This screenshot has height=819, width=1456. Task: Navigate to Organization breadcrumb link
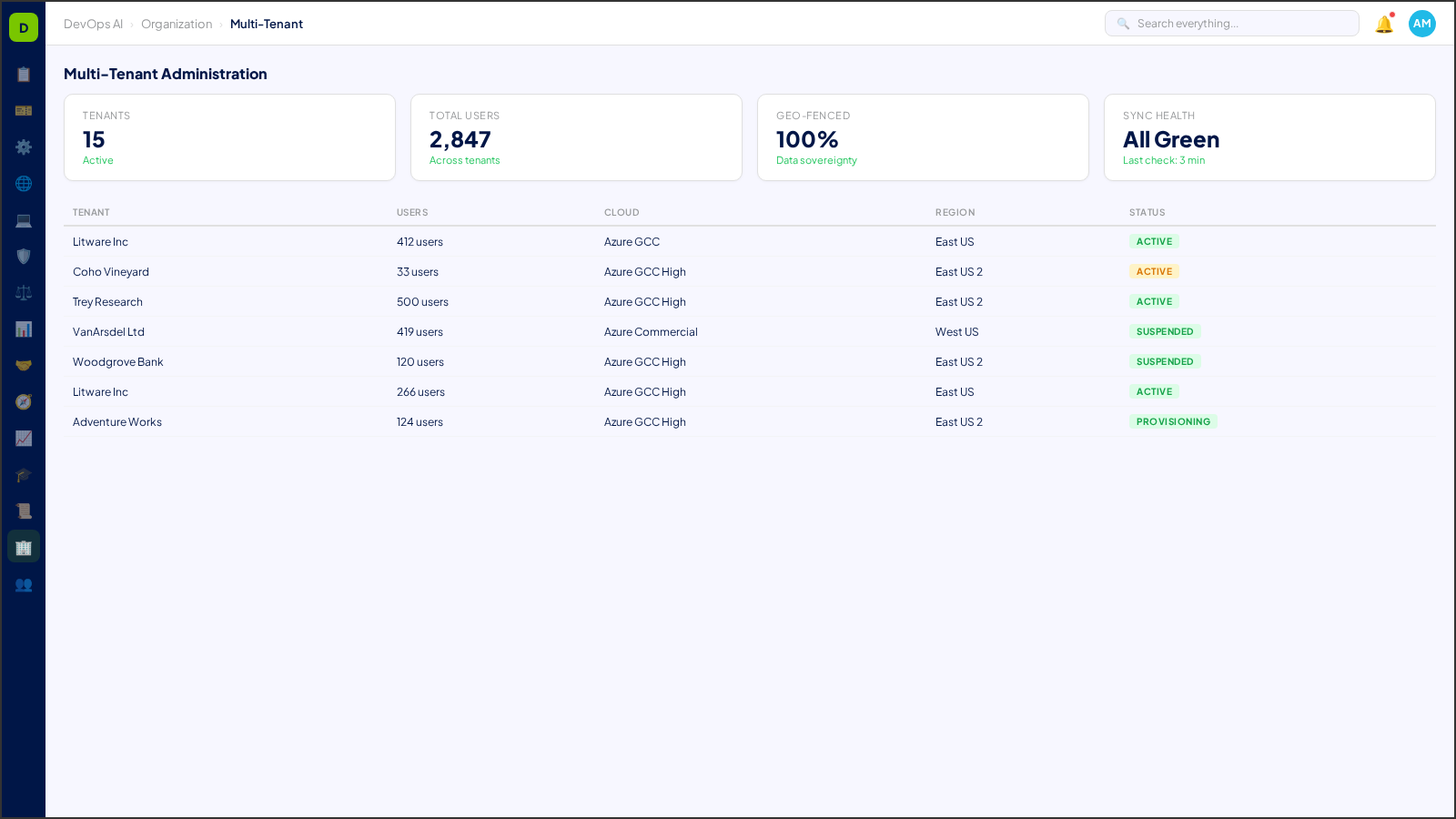[x=177, y=24]
